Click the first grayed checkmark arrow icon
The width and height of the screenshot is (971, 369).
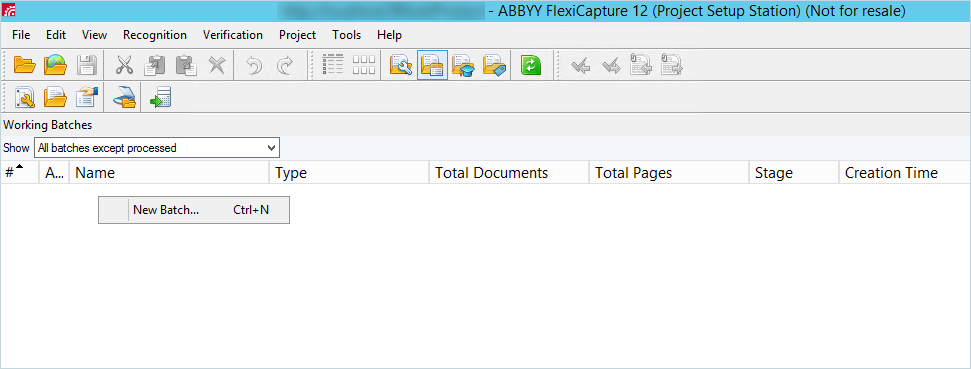580,65
